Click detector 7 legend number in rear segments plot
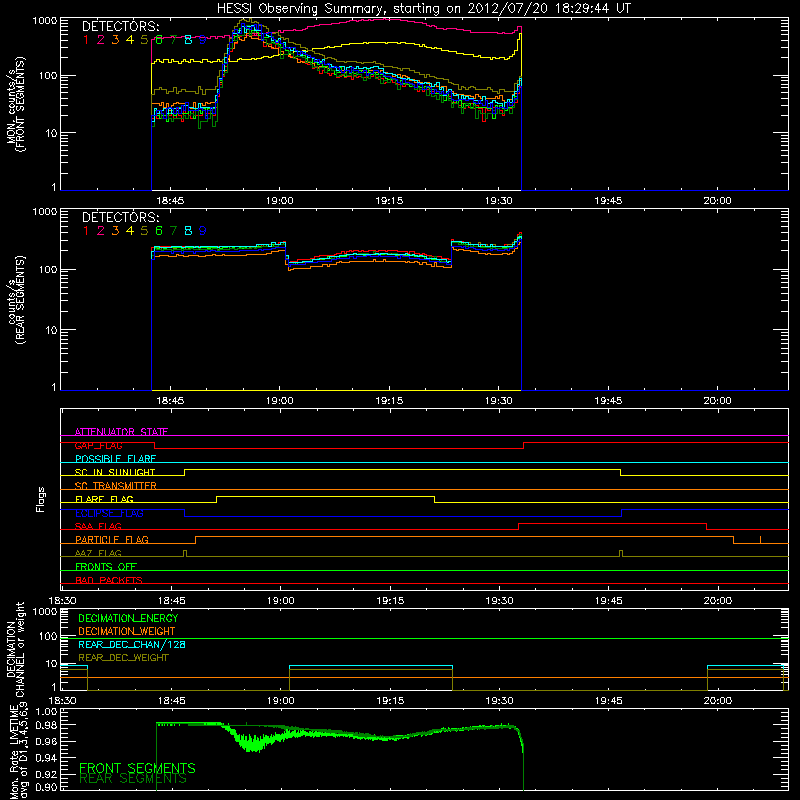 click(173, 231)
